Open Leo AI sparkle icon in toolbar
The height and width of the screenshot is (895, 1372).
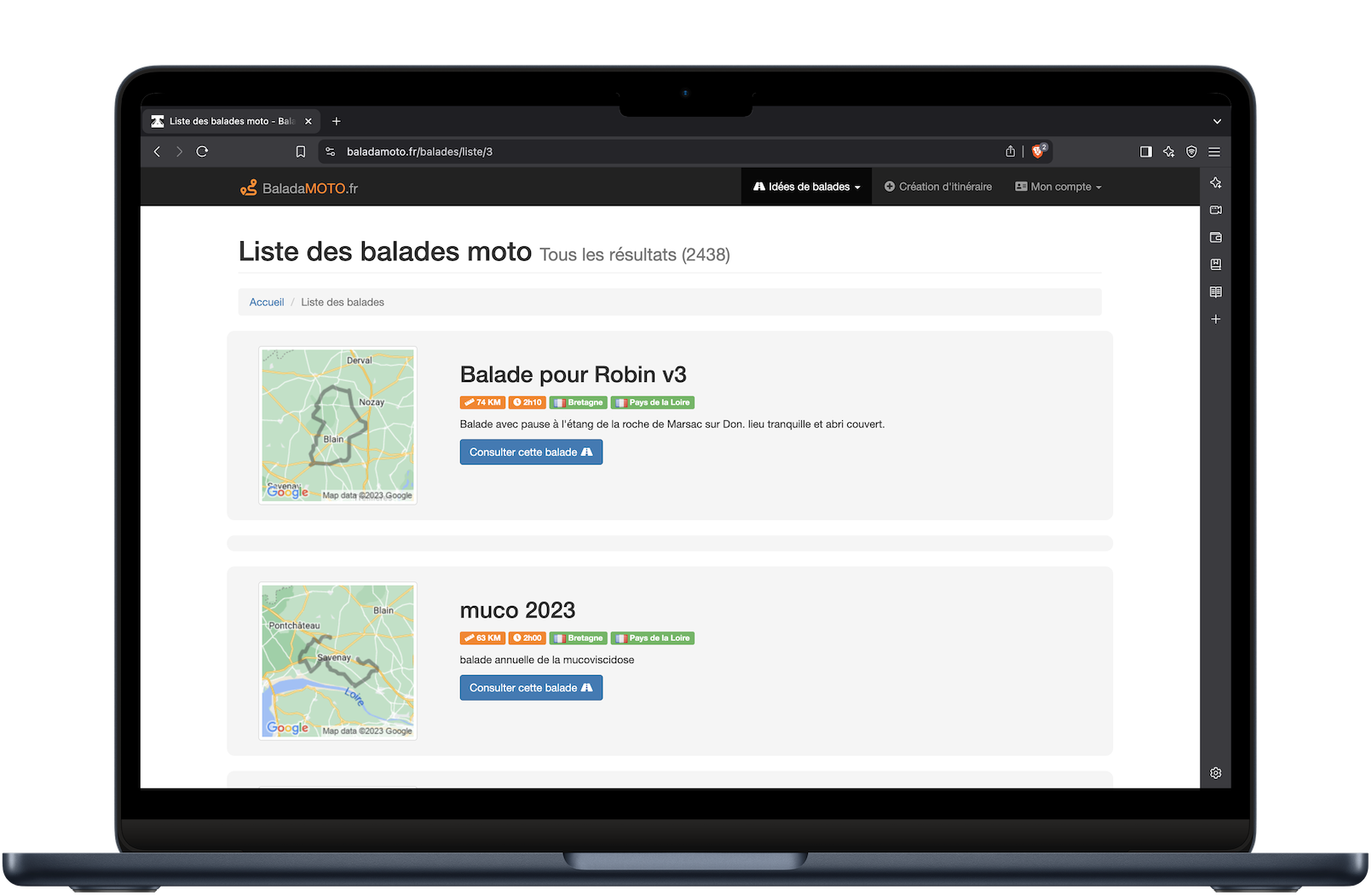1168,152
